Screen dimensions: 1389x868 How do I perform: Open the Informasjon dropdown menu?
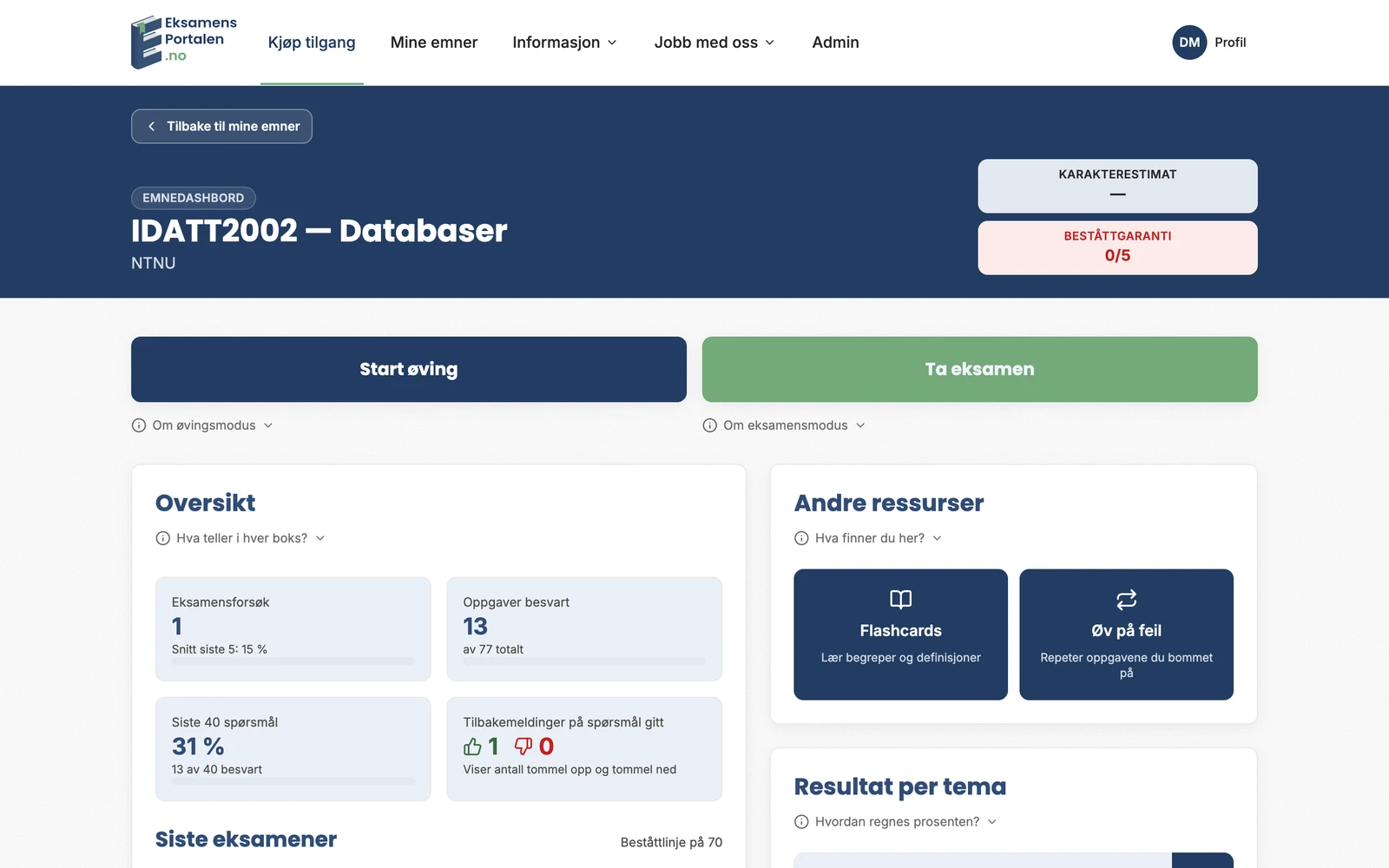pos(564,42)
